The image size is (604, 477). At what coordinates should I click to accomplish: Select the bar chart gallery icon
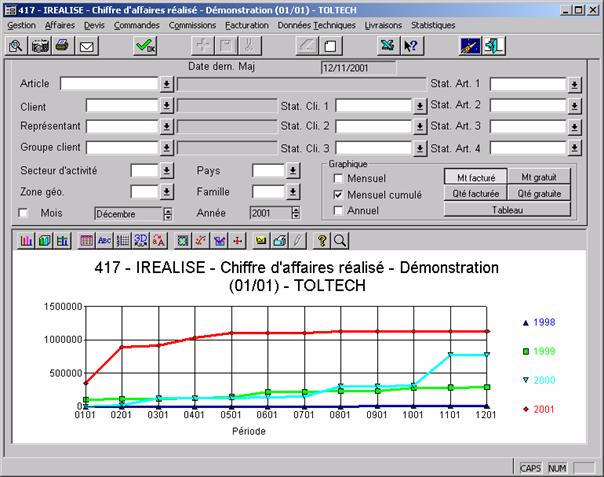(26, 241)
